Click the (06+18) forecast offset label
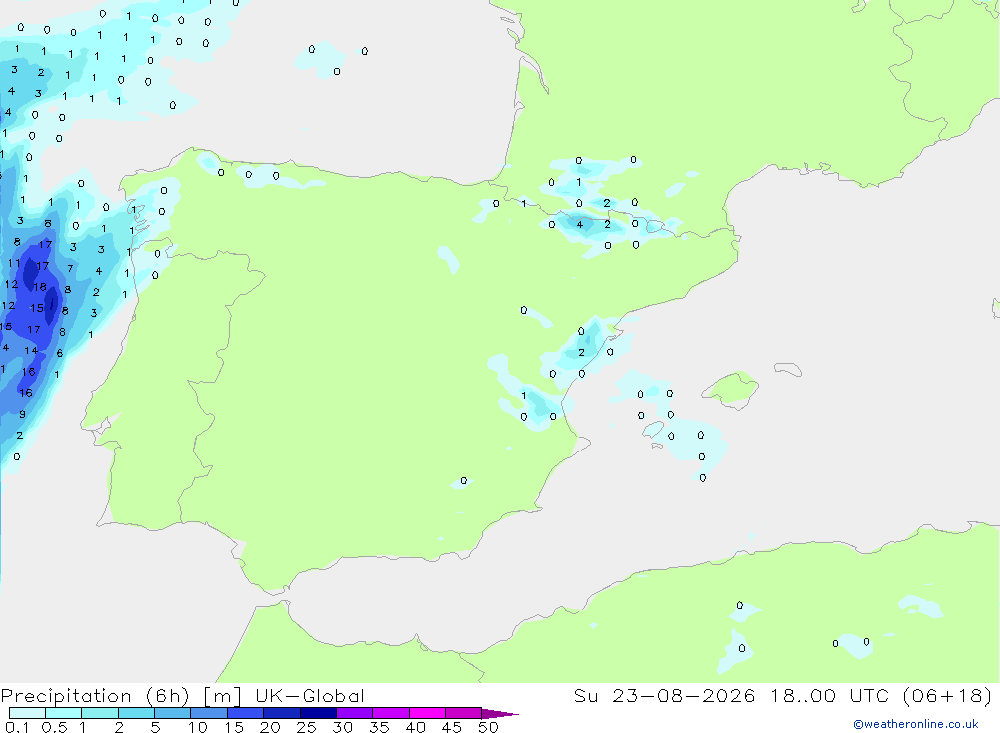The height and width of the screenshot is (733, 1000). point(948,695)
